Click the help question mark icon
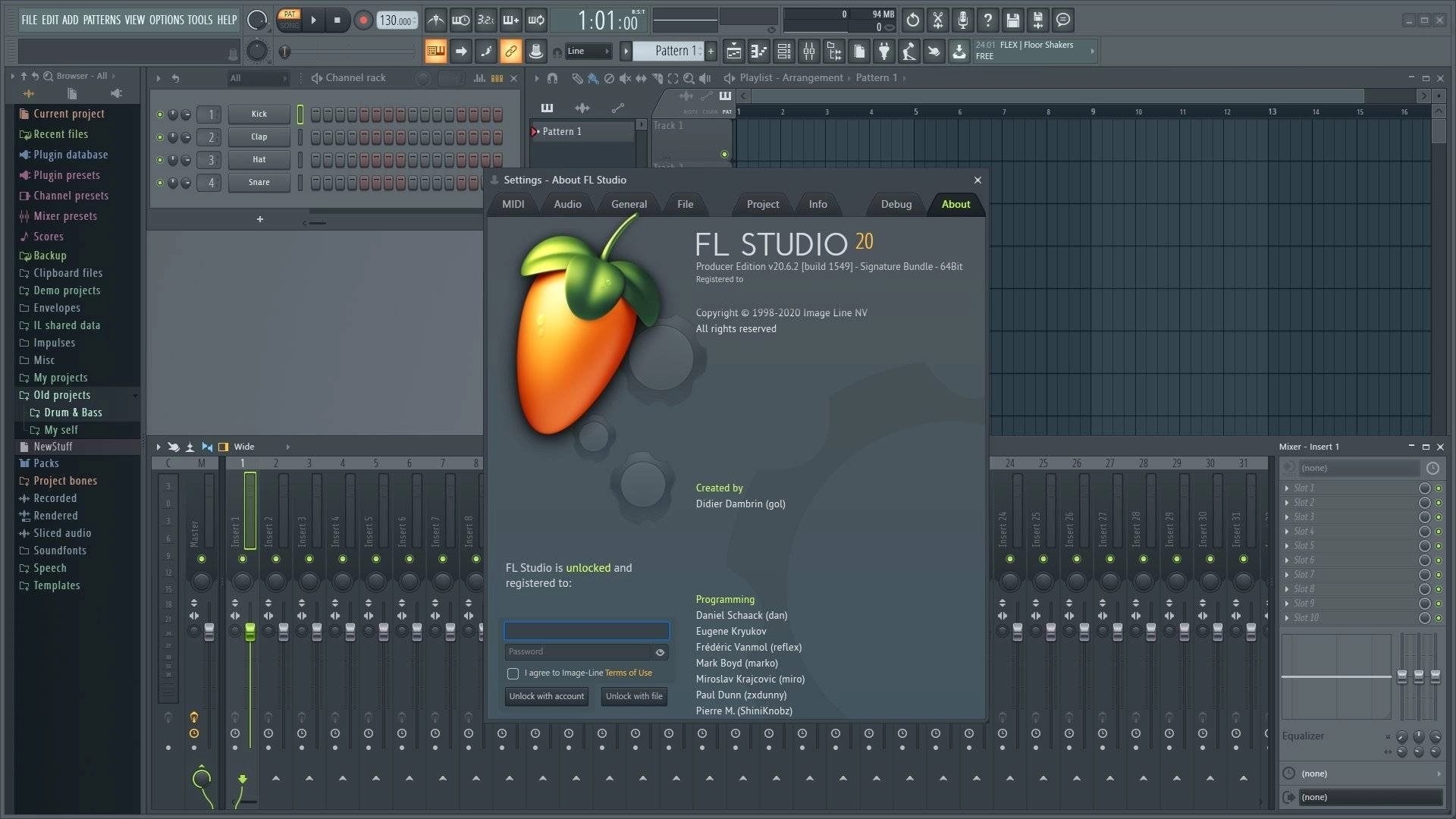 pos(987,20)
